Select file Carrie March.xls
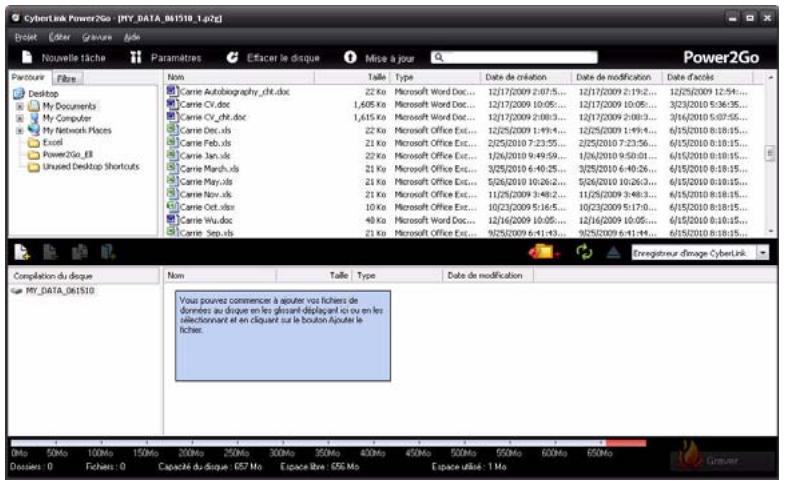 pos(209,169)
